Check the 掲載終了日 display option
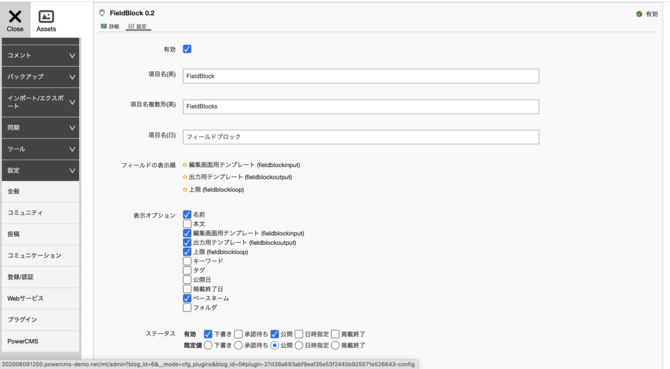Image resolution: width=670 pixels, height=369 pixels. click(187, 289)
